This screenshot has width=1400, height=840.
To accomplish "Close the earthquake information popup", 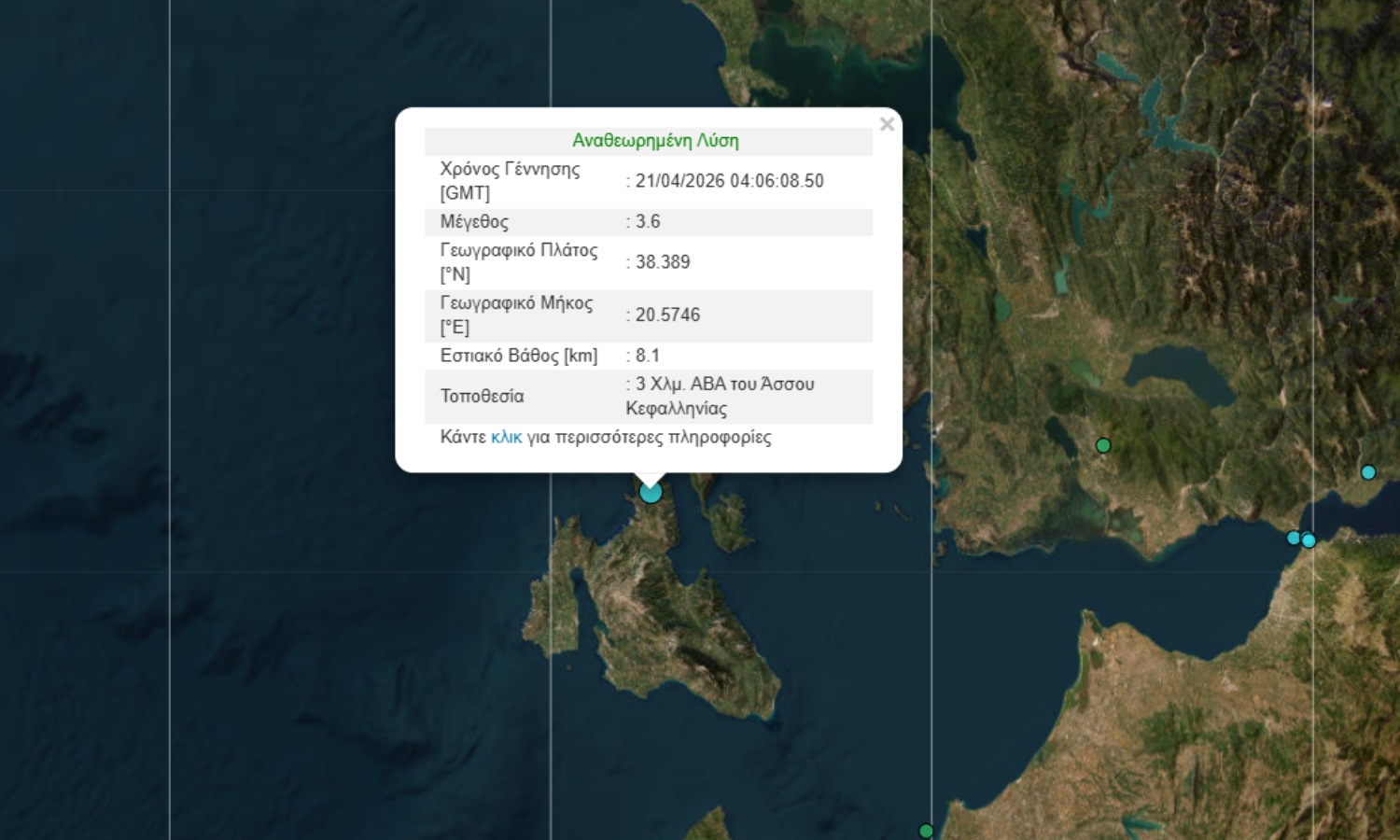I will 887,124.
